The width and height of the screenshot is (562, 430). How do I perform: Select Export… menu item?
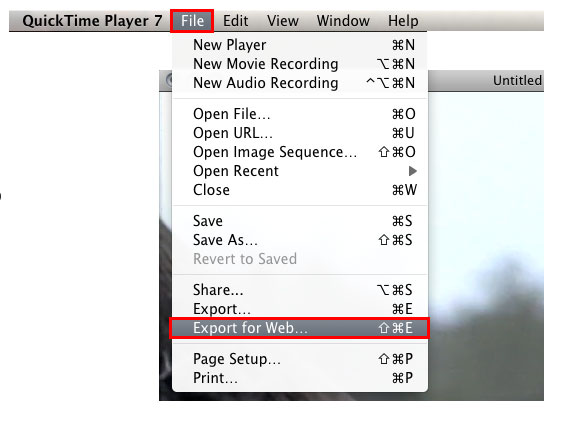coord(300,309)
